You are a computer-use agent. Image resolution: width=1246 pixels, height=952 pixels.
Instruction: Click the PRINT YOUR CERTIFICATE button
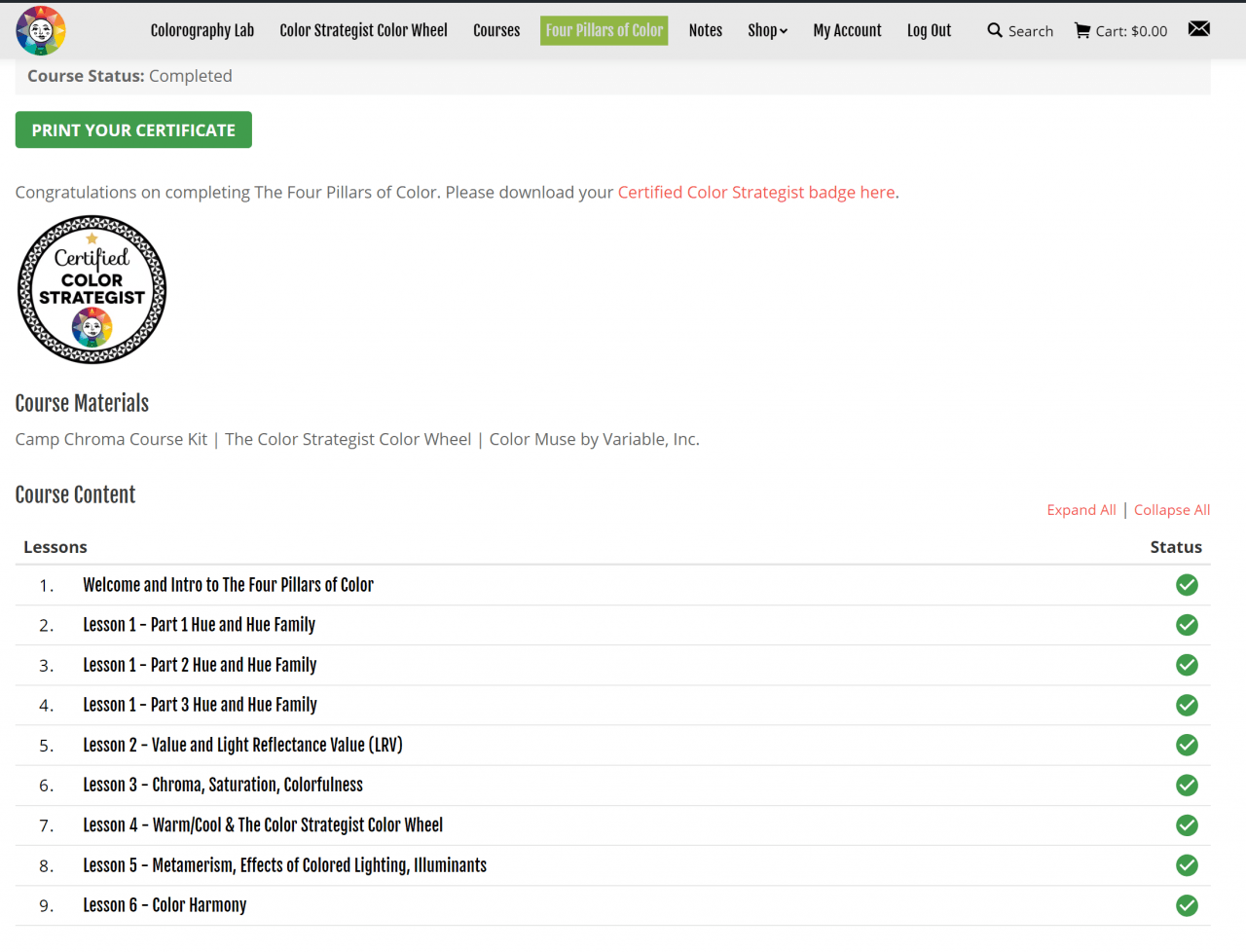click(133, 129)
